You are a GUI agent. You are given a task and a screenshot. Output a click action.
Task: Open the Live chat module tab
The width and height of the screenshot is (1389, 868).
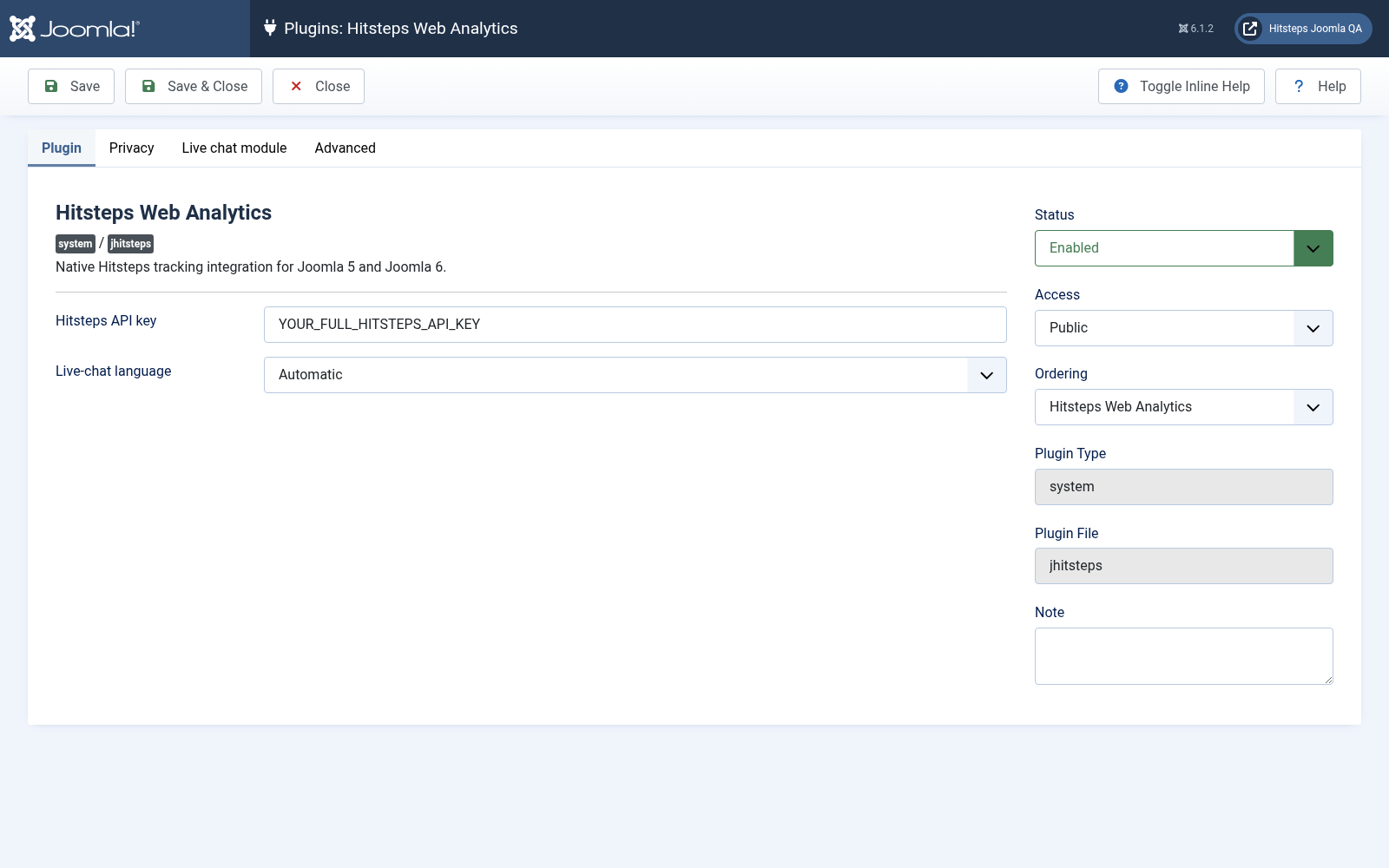(234, 148)
